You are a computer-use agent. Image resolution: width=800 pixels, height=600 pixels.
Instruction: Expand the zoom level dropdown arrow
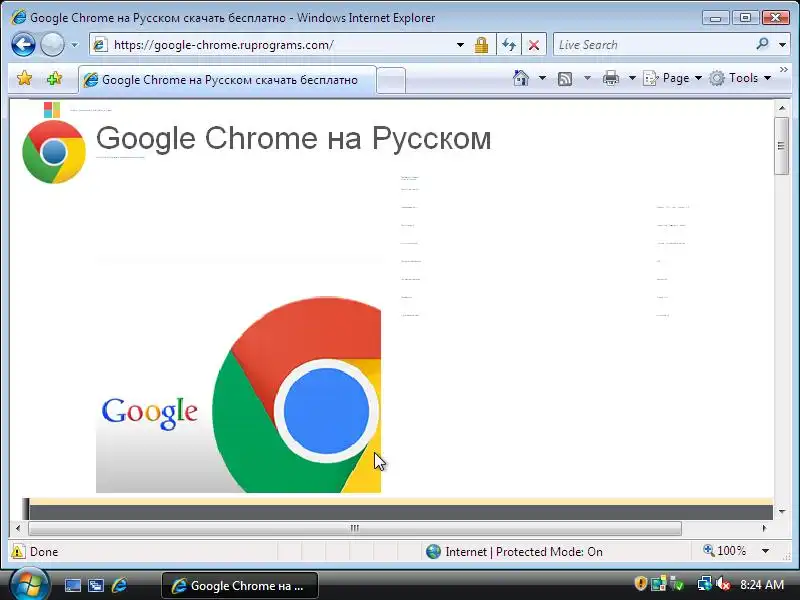pos(765,552)
